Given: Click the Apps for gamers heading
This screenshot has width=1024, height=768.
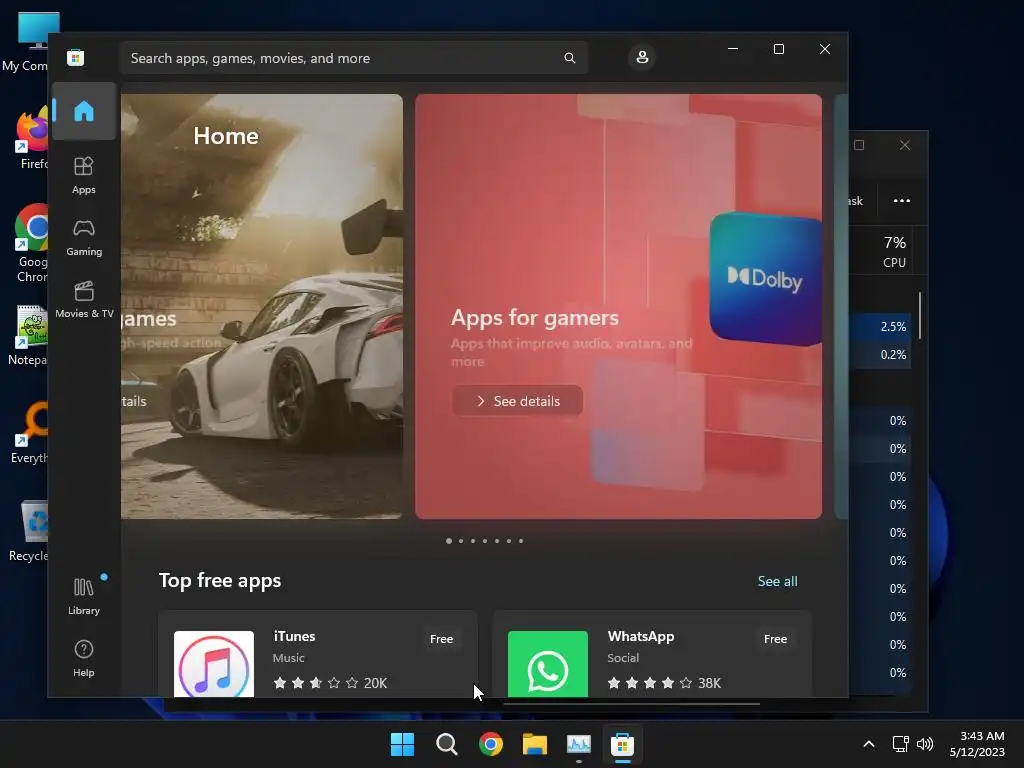Looking at the screenshot, I should (535, 317).
